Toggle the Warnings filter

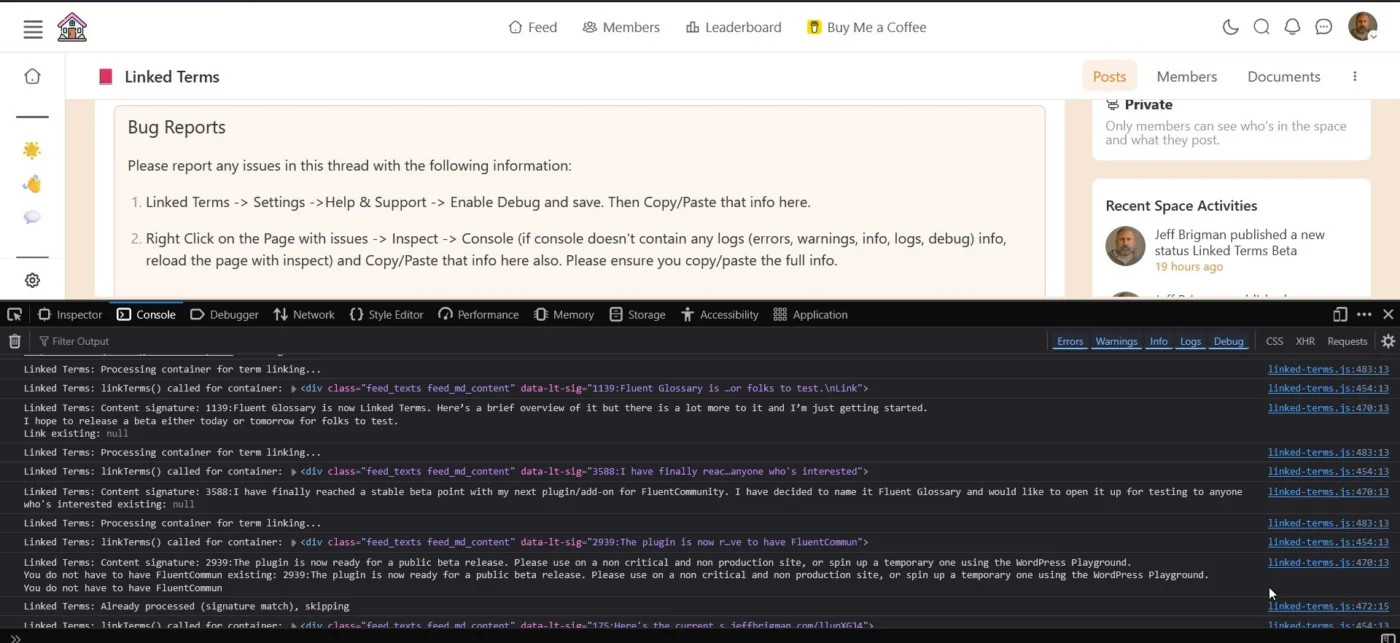point(1116,341)
